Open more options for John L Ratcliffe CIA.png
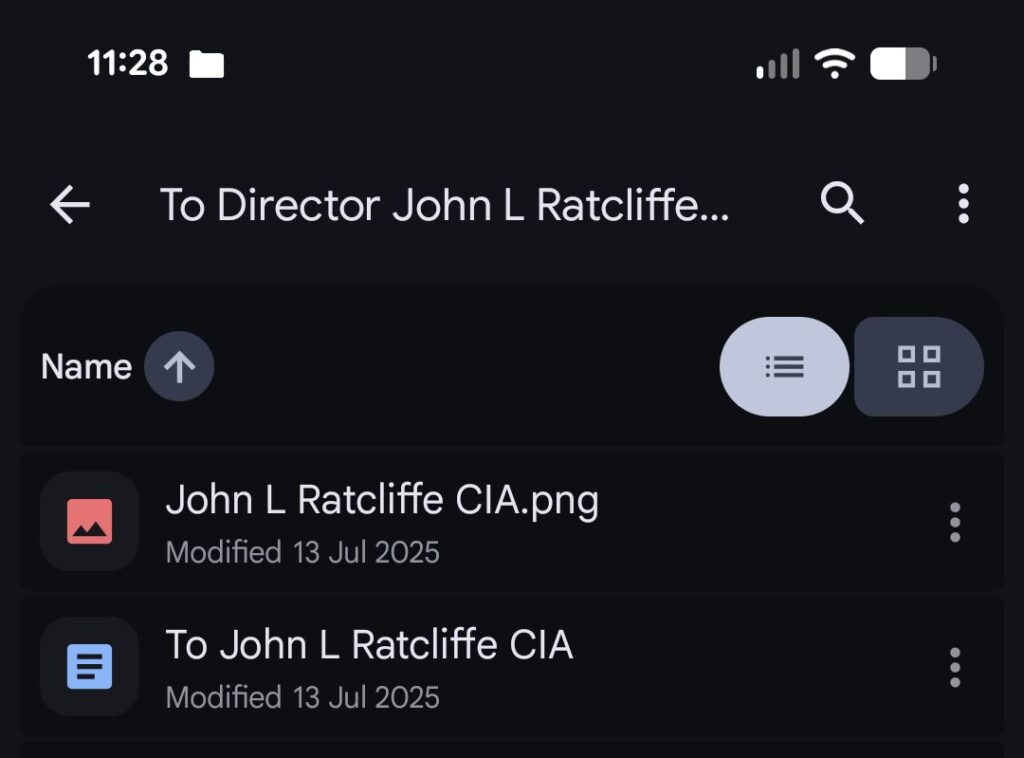Viewport: 1024px width, 758px height. point(954,522)
